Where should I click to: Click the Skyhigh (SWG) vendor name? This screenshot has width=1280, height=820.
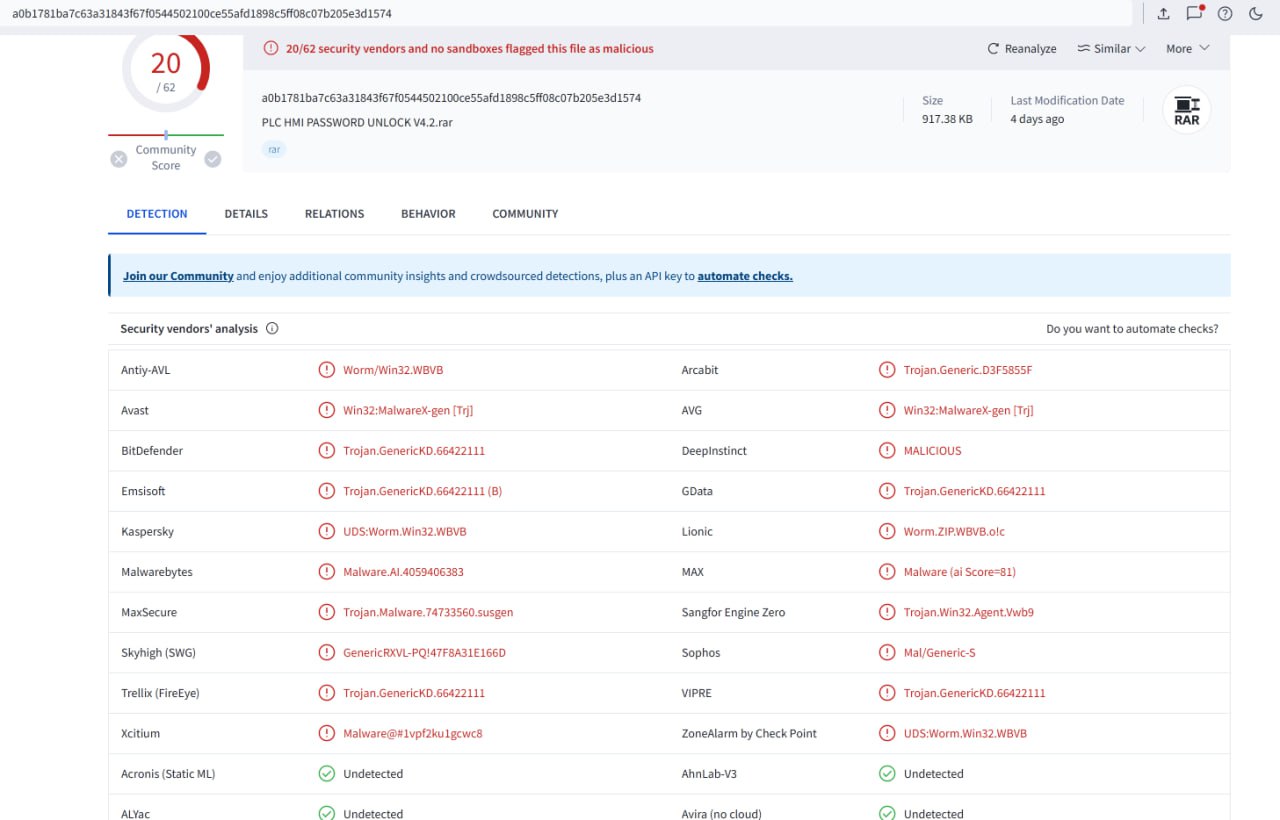(158, 652)
